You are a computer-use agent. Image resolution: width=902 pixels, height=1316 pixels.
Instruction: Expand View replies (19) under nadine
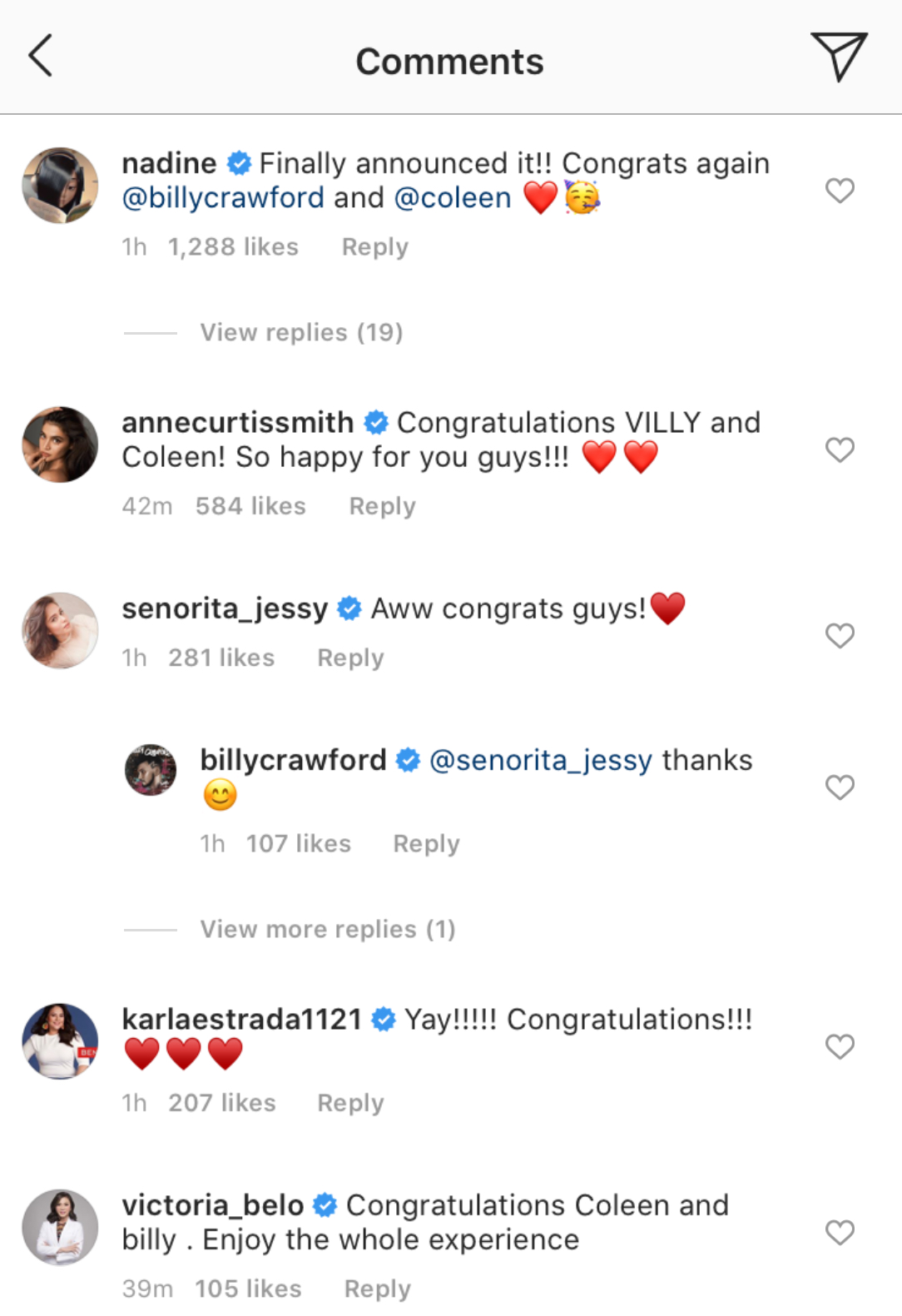pos(301,333)
